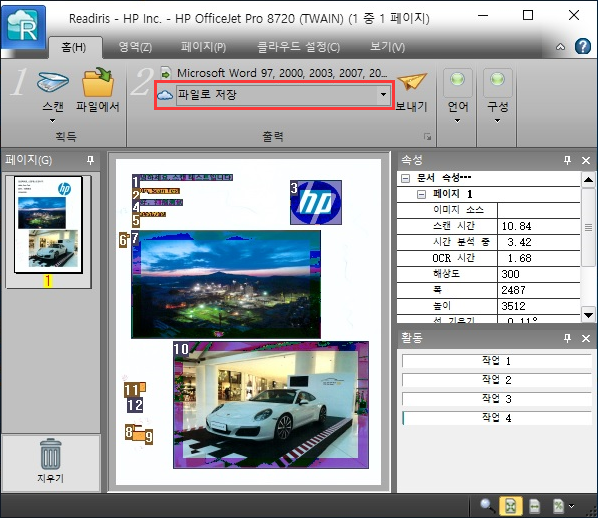Screen dimensions: 598x518
Task: Click the Delete (지우기) trash can icon
Action: (x=51, y=454)
